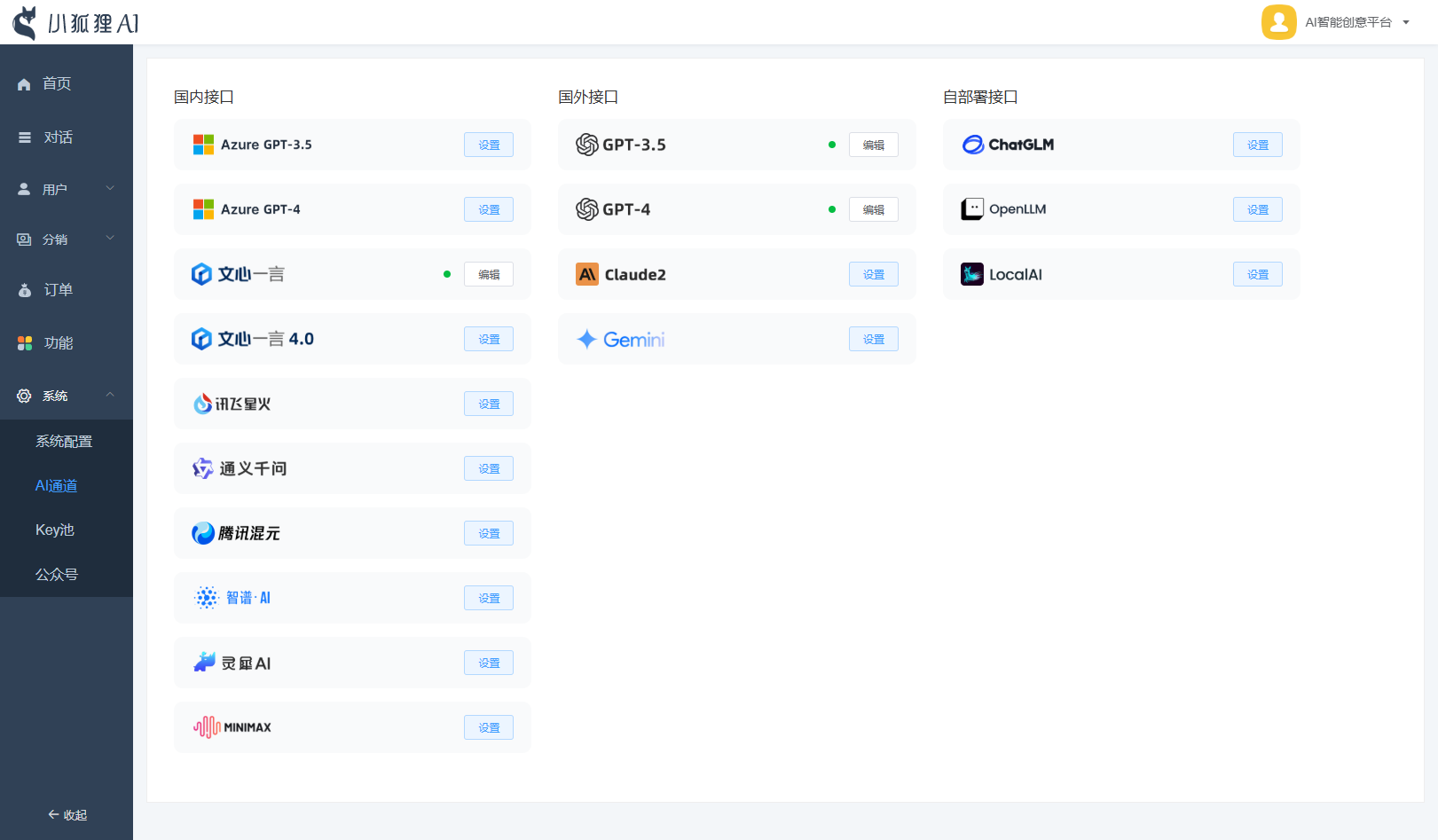Click the 腾讯混元 blue sphere logo
The height and width of the screenshot is (840, 1438).
[x=203, y=533]
